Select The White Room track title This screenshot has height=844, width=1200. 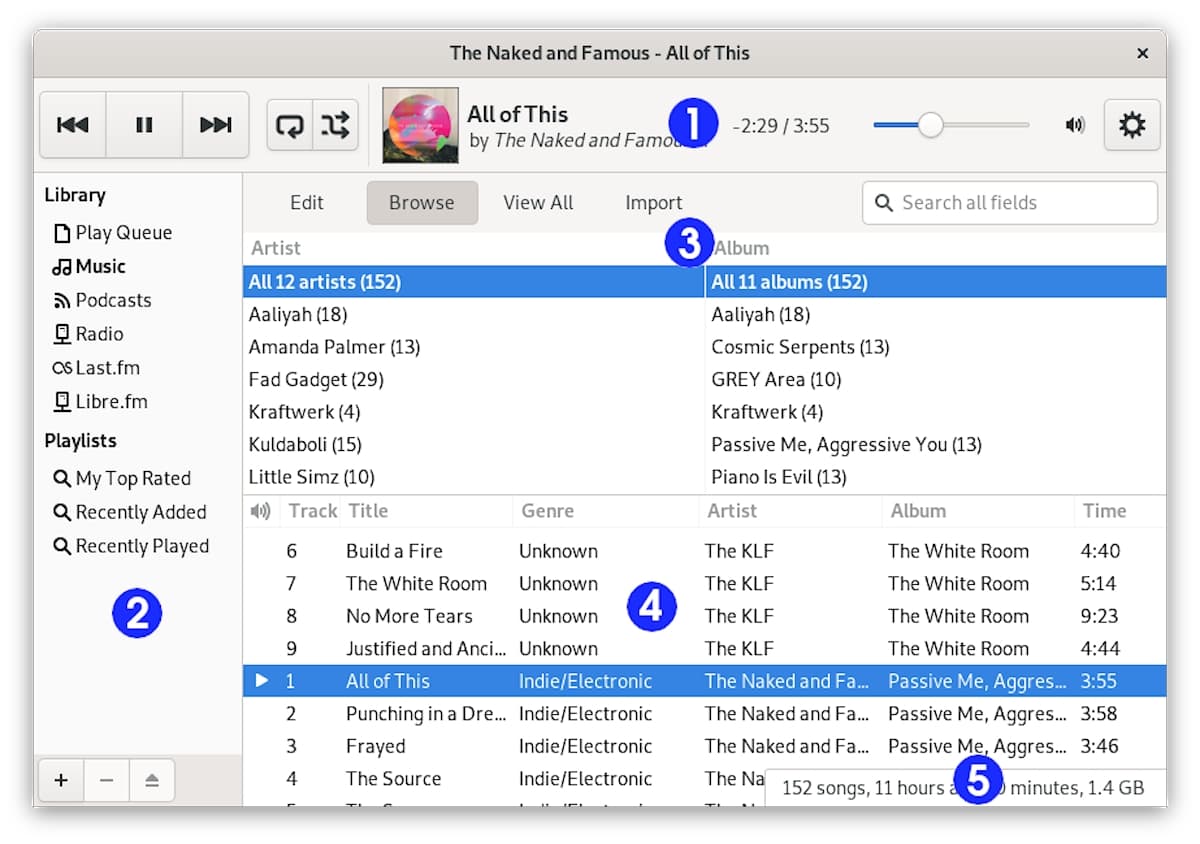(x=416, y=584)
